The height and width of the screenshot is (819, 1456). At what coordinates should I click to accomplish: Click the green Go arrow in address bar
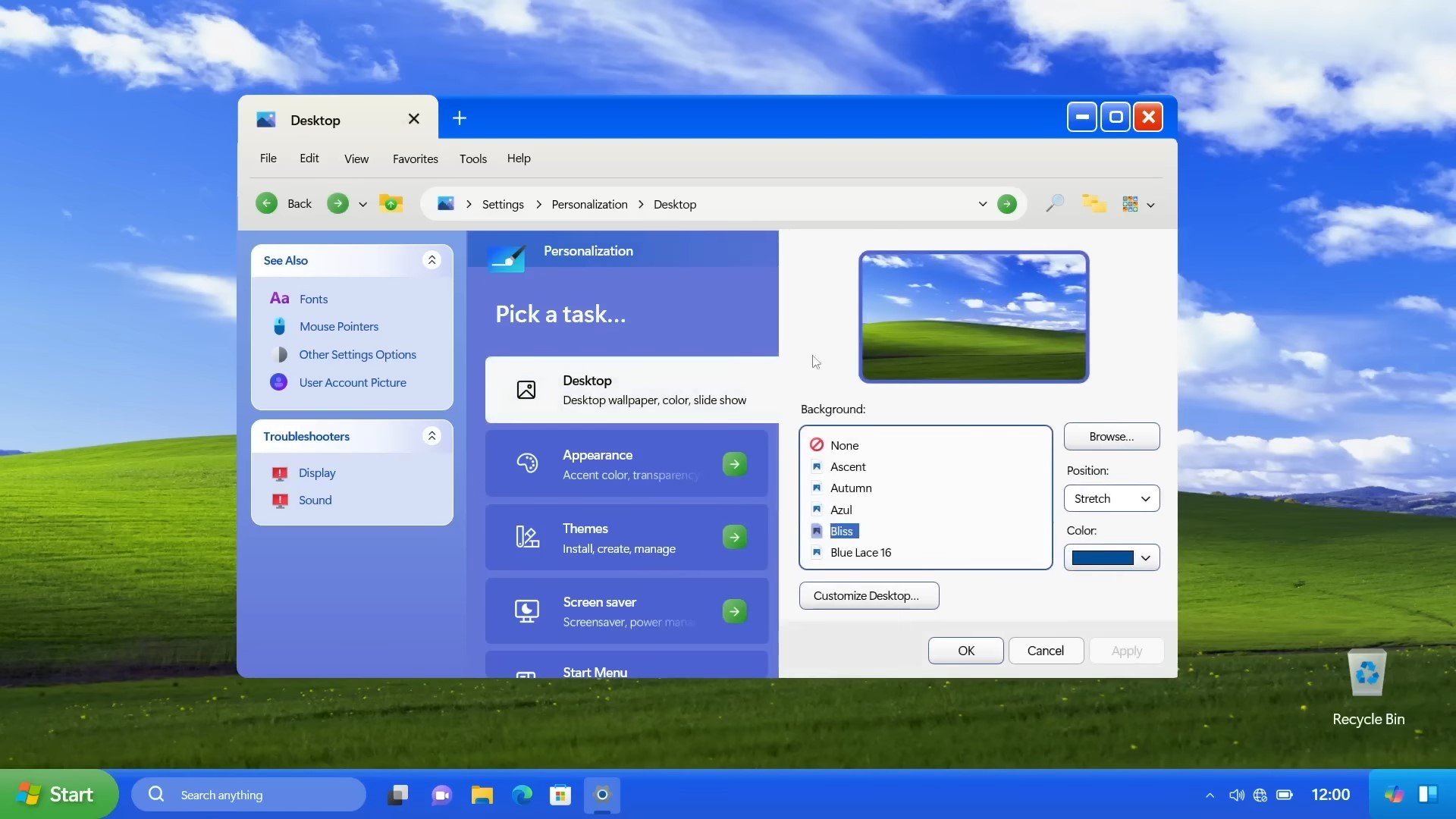(x=1006, y=204)
